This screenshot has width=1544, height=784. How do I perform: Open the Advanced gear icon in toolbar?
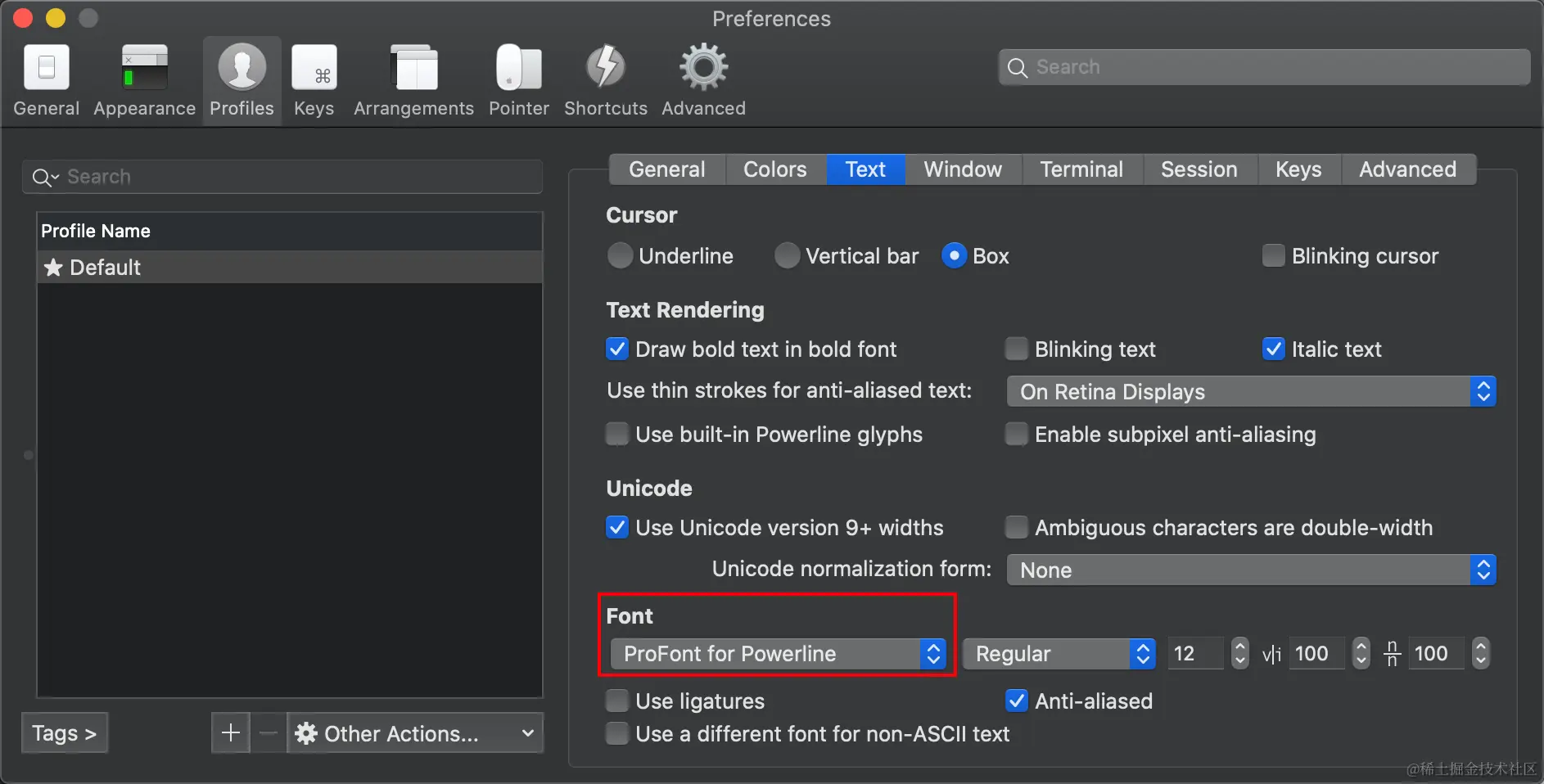click(704, 69)
